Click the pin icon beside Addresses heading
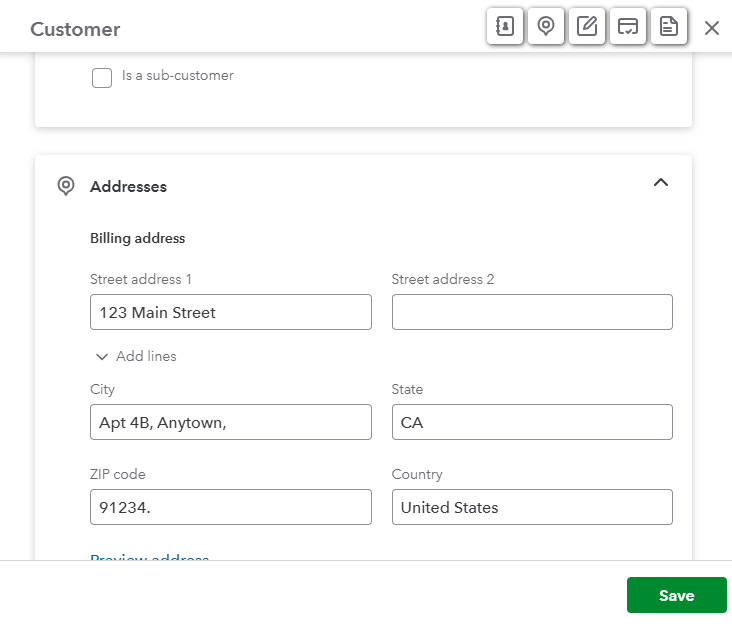732x626 pixels. tap(66, 186)
